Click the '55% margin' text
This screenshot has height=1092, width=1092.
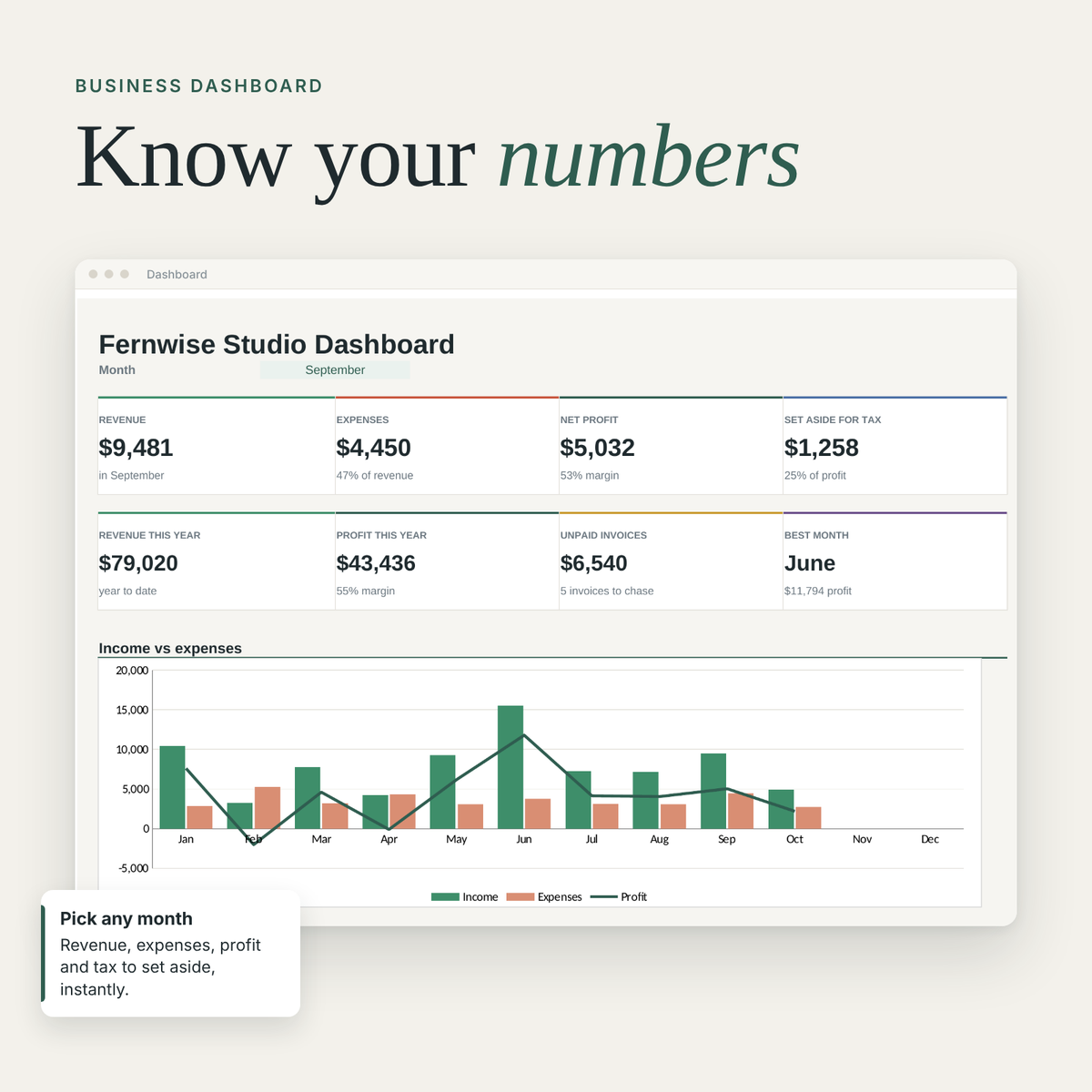[x=366, y=591]
